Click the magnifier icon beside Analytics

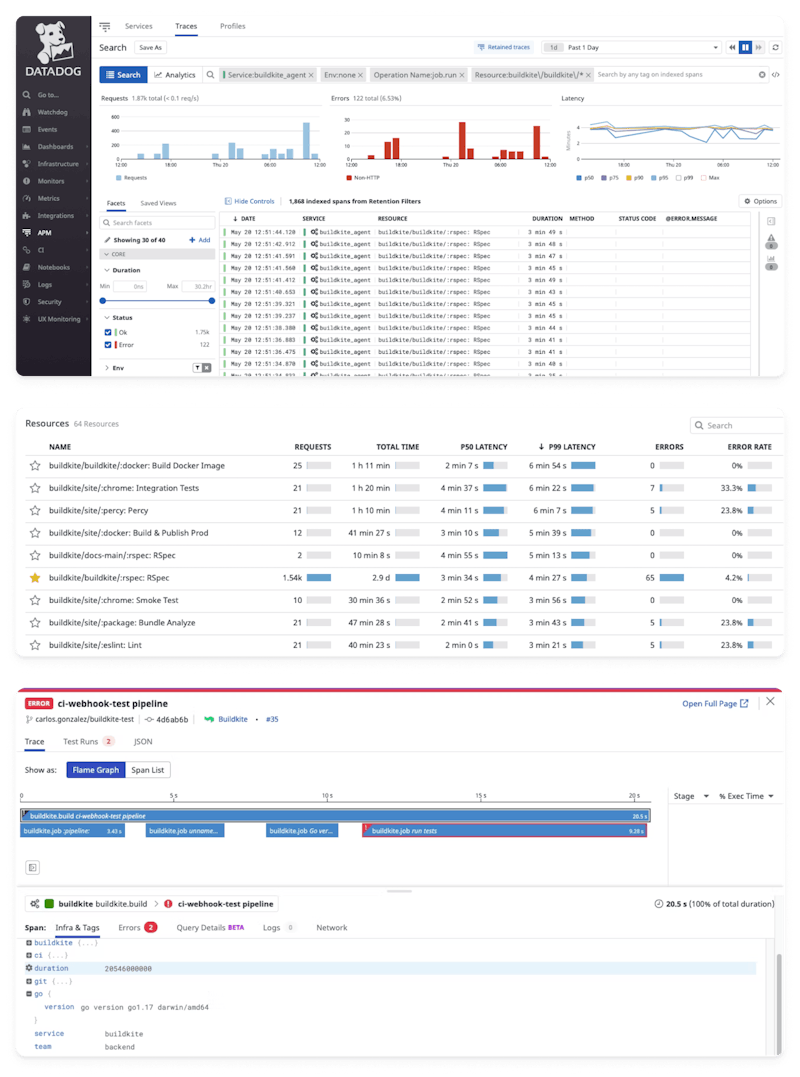coord(210,75)
